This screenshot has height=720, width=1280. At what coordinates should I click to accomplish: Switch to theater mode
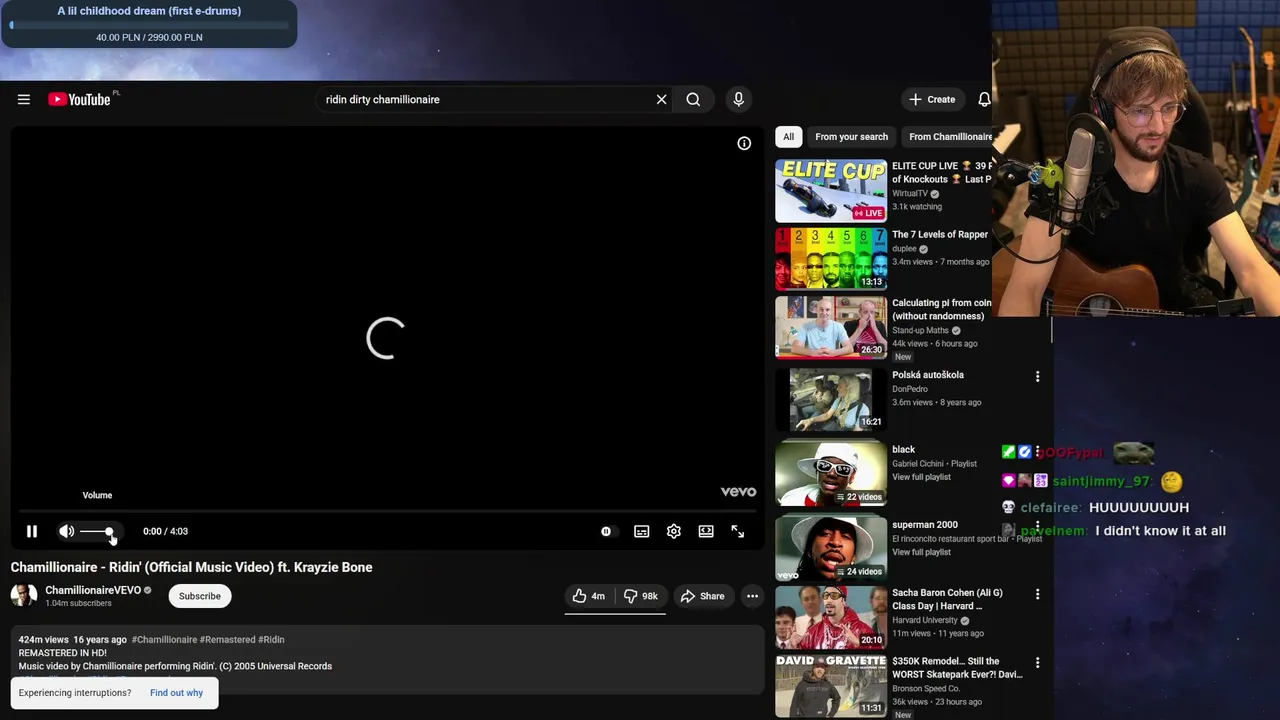coord(706,531)
